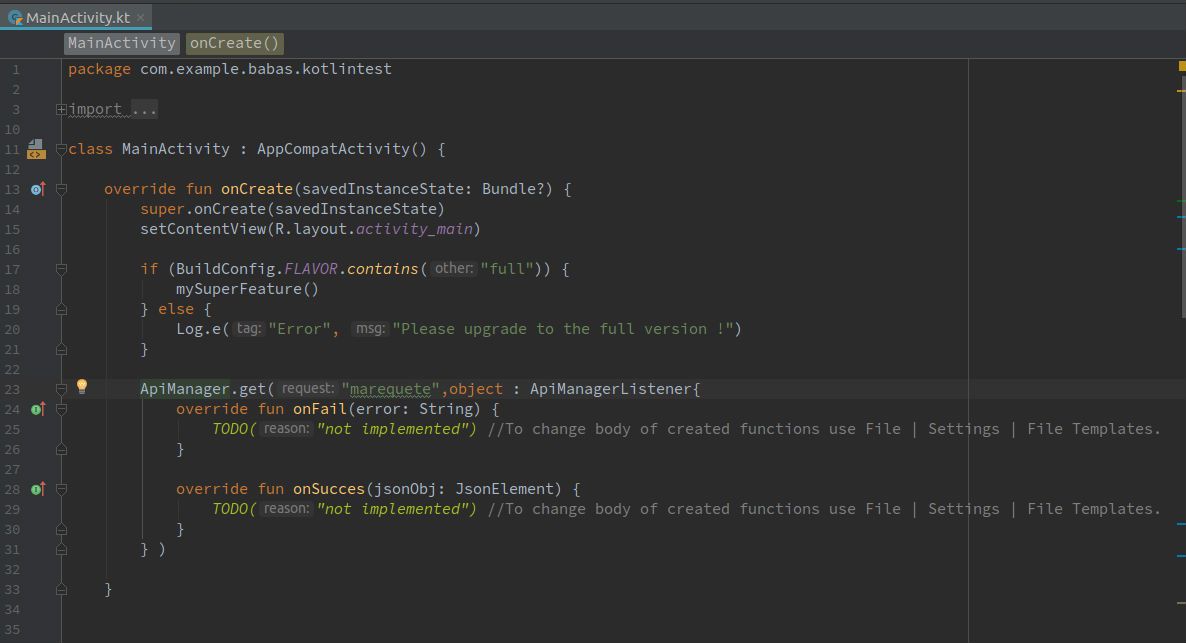The image size is (1186, 643).
Task: Collapse the onCreate function with its fold arrow
Action: coord(61,188)
